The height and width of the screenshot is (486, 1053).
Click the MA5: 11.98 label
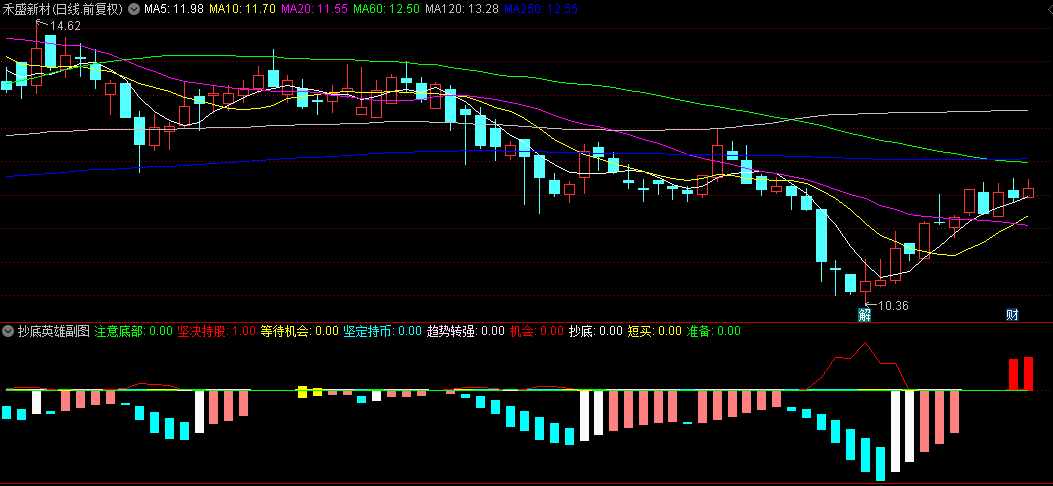(x=174, y=9)
